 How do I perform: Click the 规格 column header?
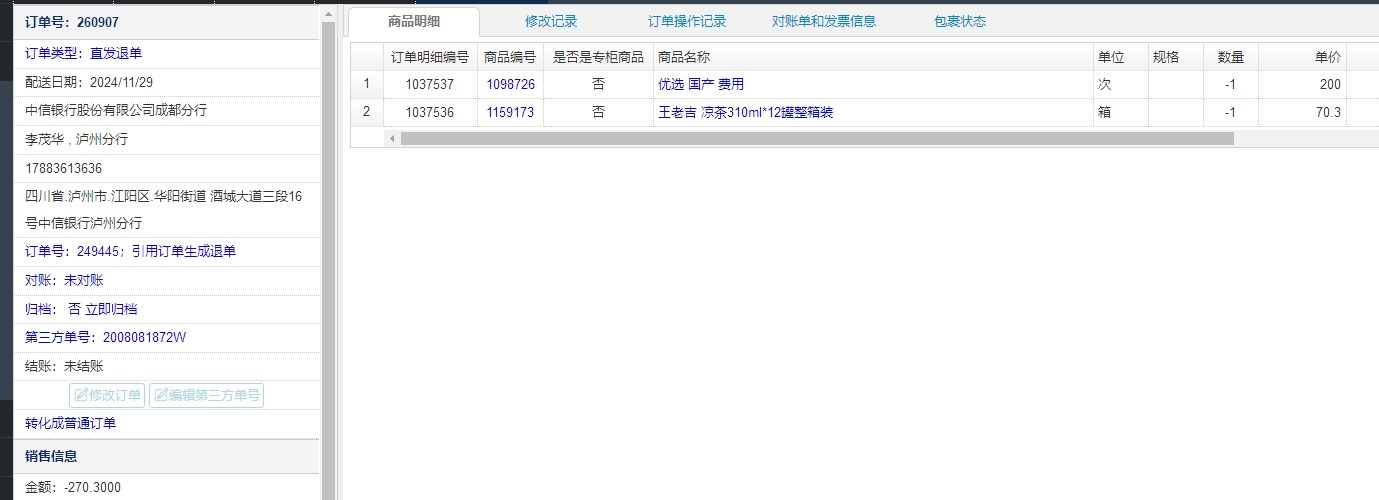[1176, 57]
